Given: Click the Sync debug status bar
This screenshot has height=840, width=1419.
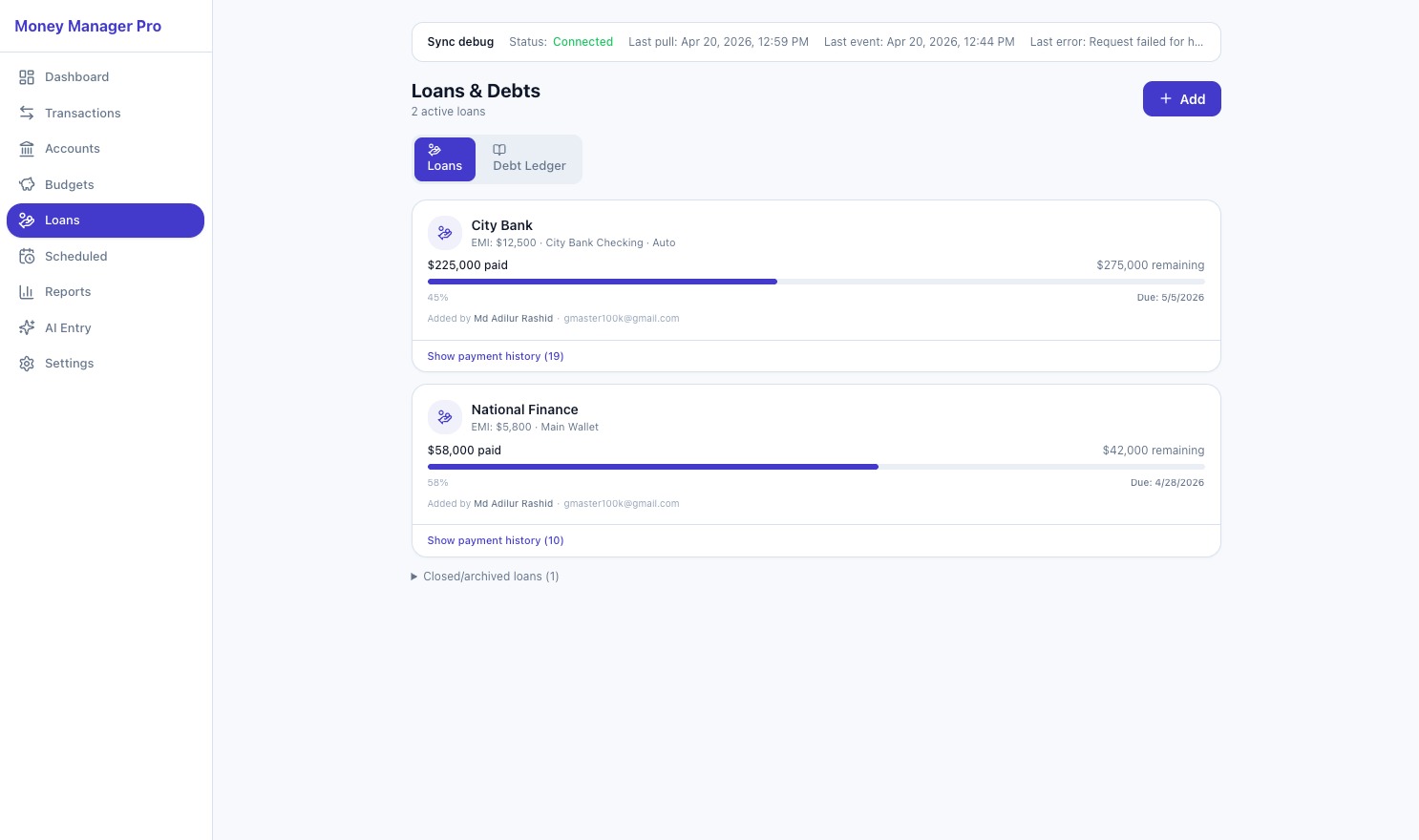Looking at the screenshot, I should (x=815, y=42).
